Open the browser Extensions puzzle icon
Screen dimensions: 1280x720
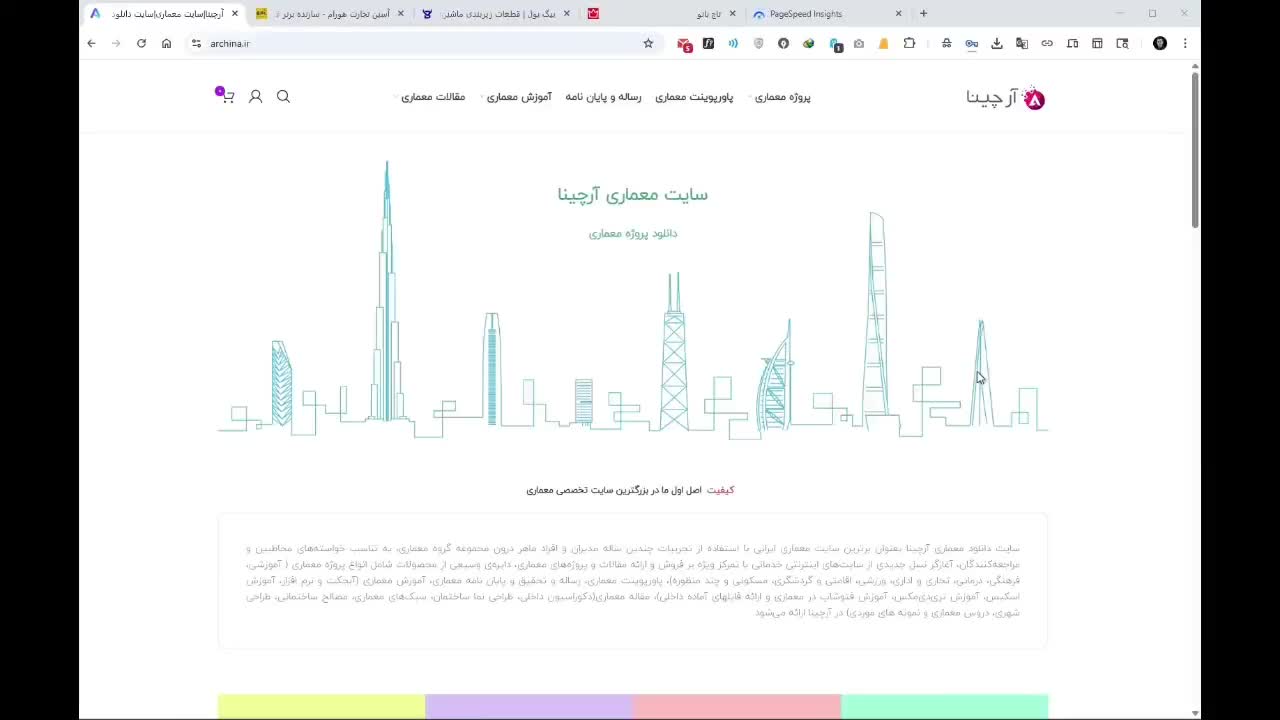(908, 43)
